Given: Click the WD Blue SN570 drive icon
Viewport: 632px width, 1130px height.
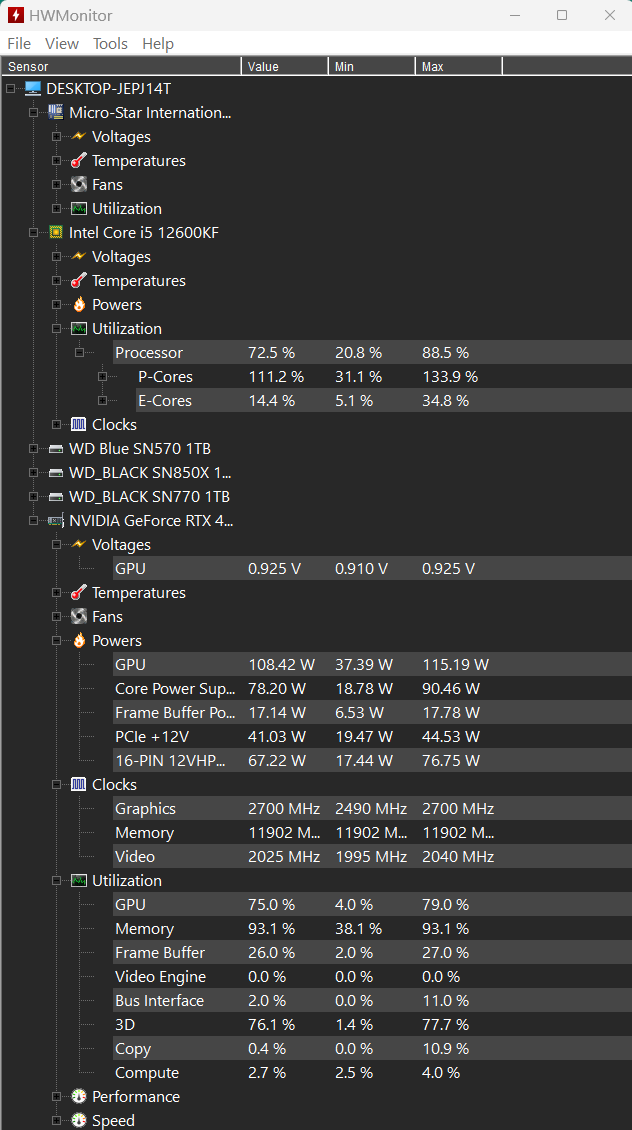Looking at the screenshot, I should (x=55, y=449).
